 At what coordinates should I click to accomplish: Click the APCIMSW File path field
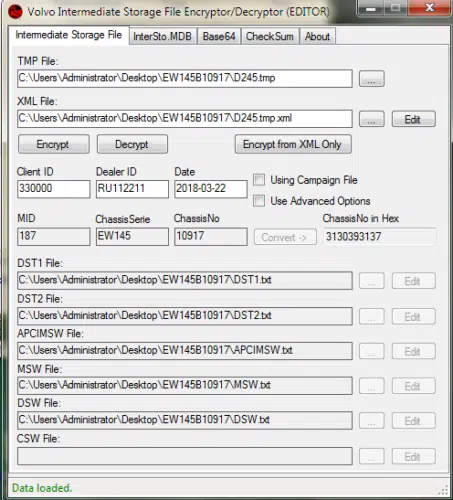(185, 351)
